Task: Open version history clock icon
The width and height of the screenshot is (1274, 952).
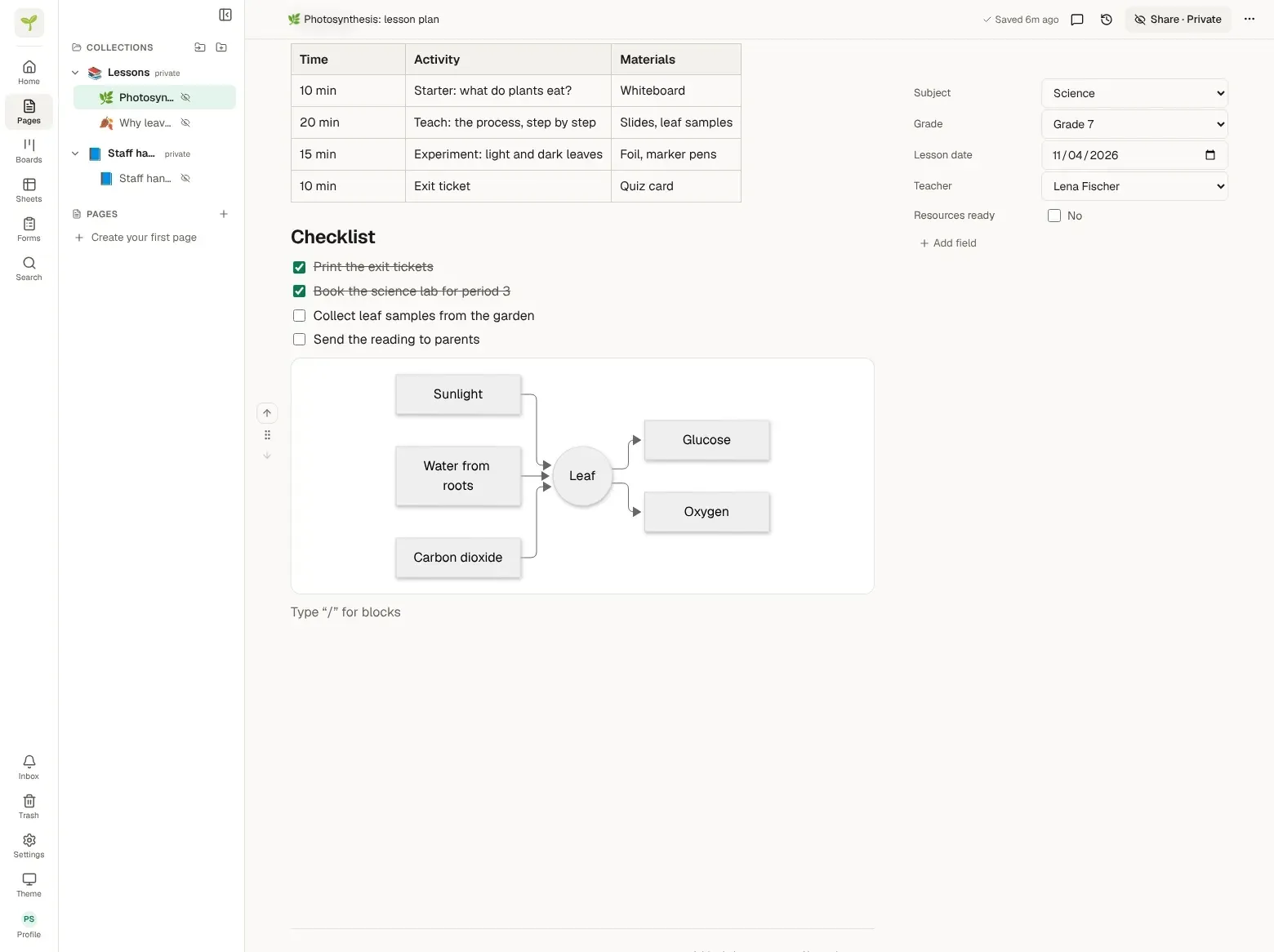Action: click(1107, 20)
